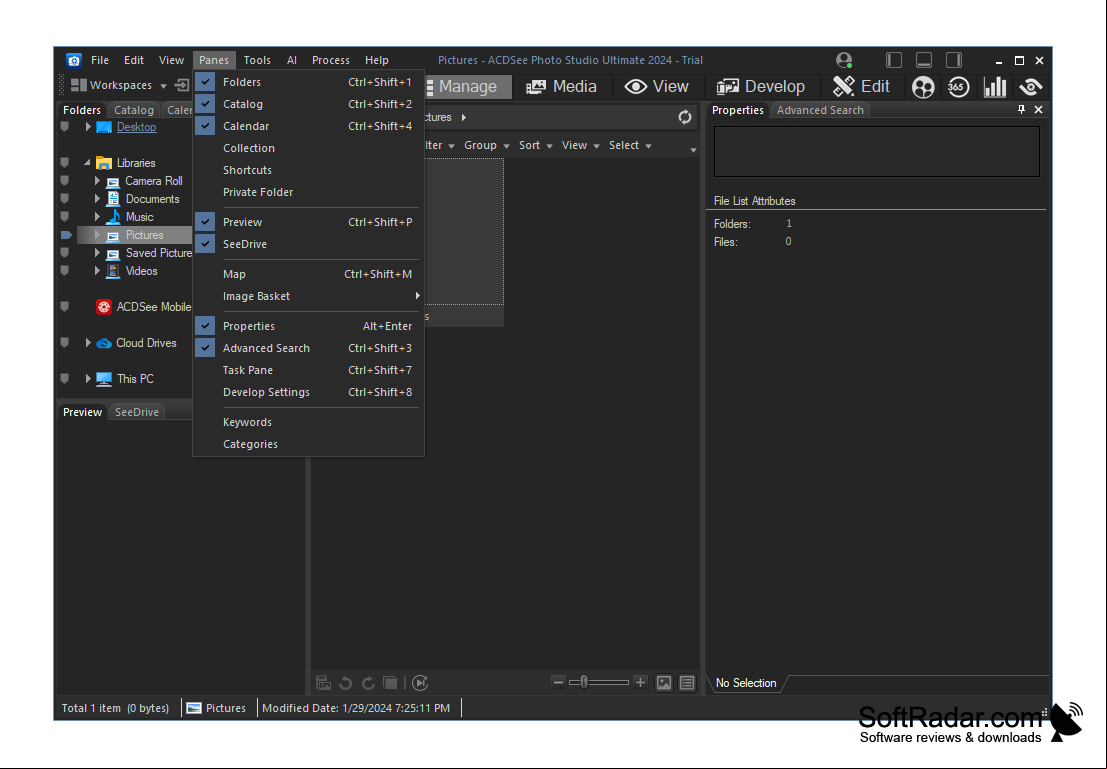This screenshot has width=1107, height=769.
Task: Open the Sort dropdown button
Action: (x=536, y=145)
